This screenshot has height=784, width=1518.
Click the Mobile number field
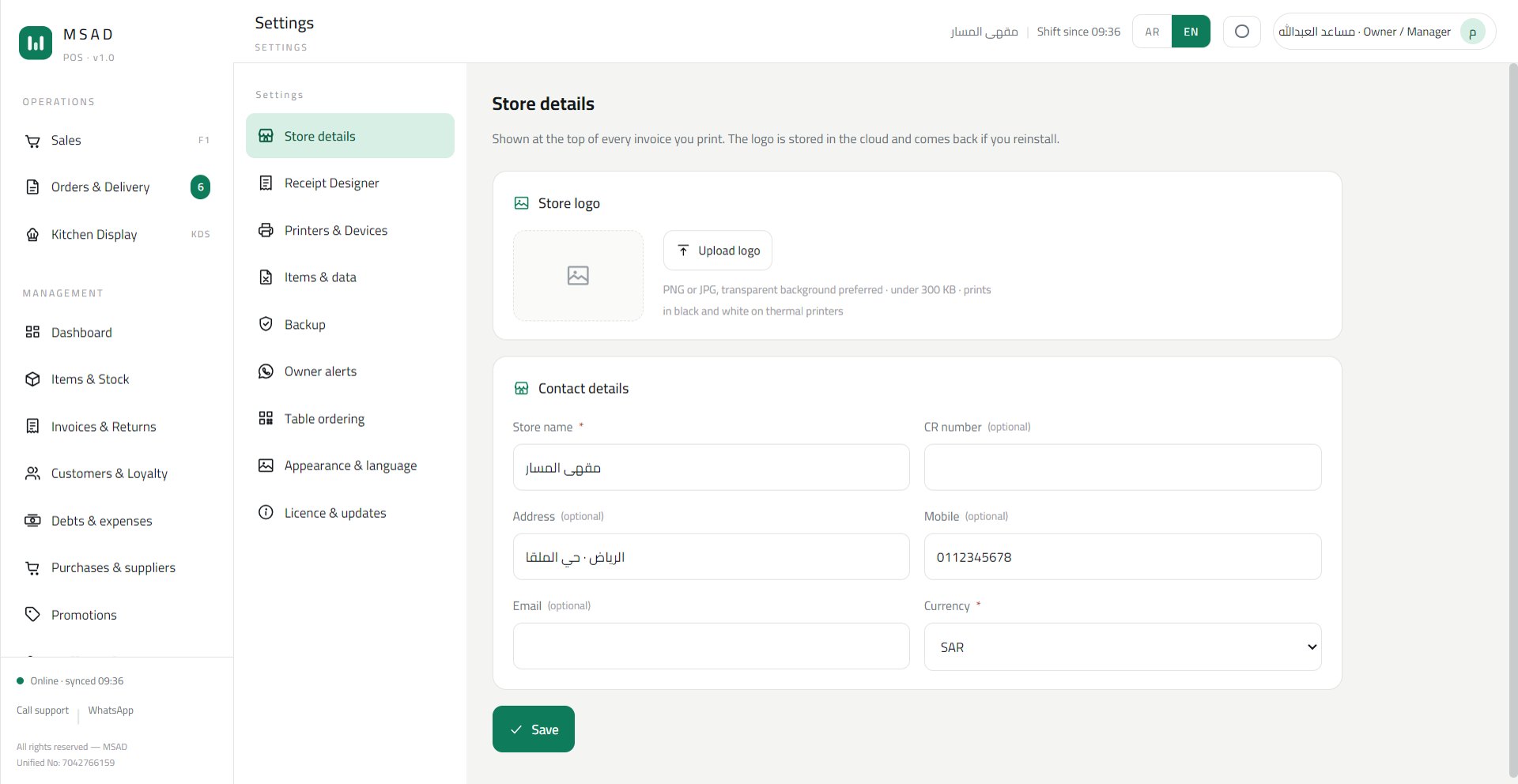pos(1123,557)
